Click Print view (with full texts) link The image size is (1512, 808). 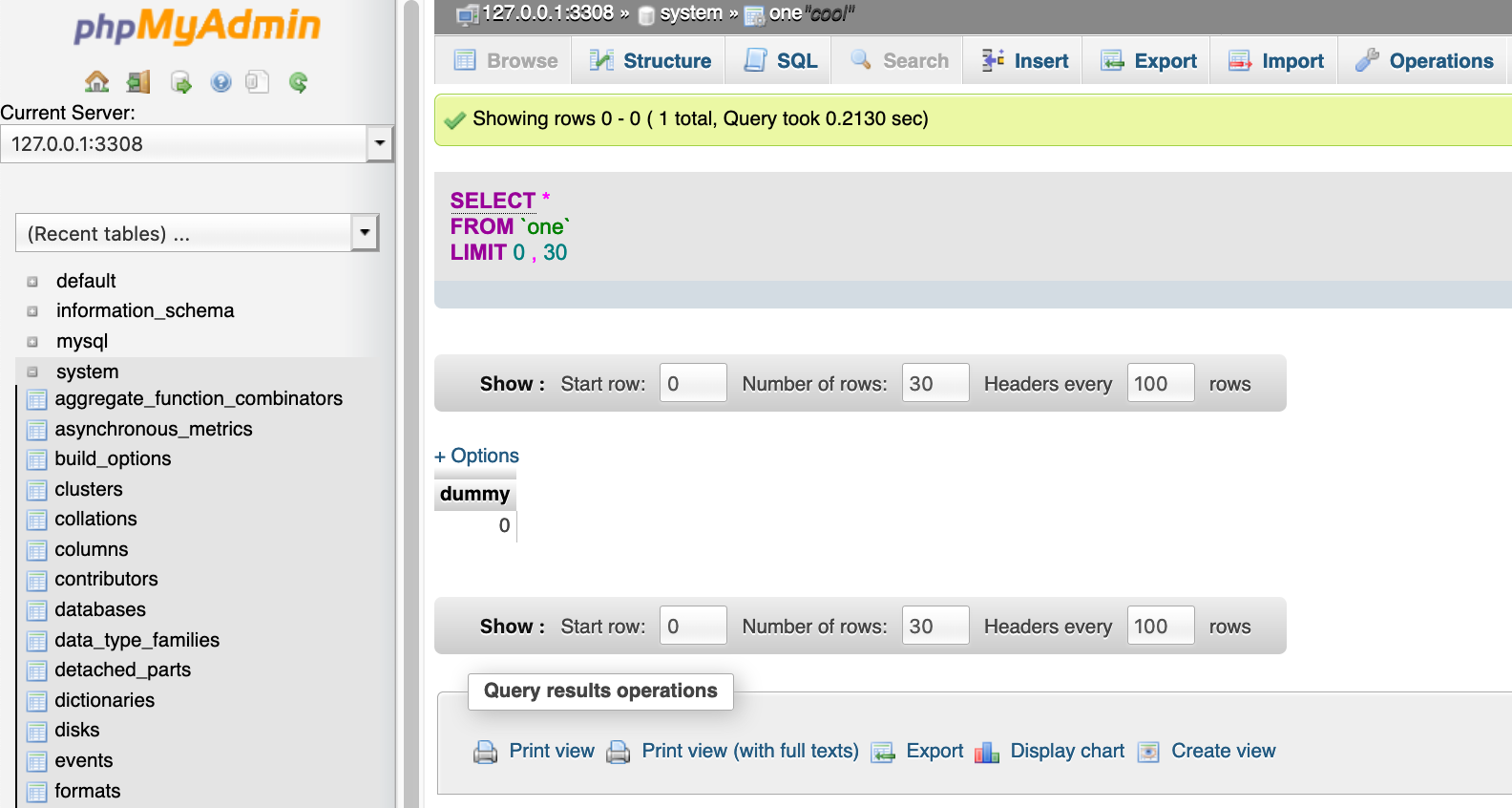[750, 751]
